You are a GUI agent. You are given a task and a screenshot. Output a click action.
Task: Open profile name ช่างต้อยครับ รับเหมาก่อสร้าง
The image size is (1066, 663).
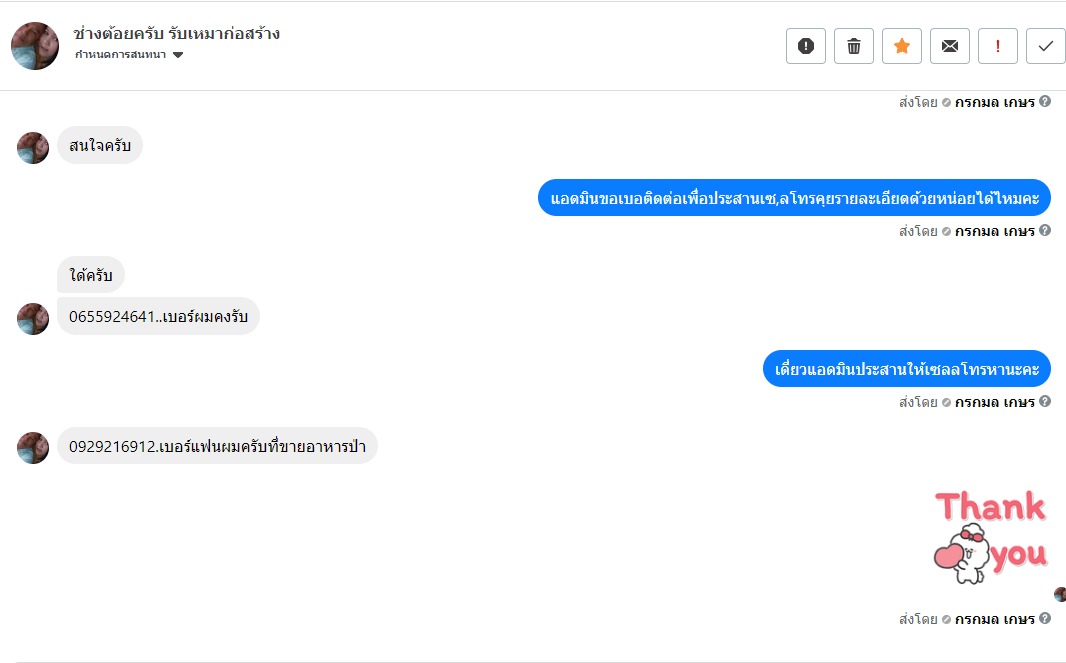pos(176,33)
